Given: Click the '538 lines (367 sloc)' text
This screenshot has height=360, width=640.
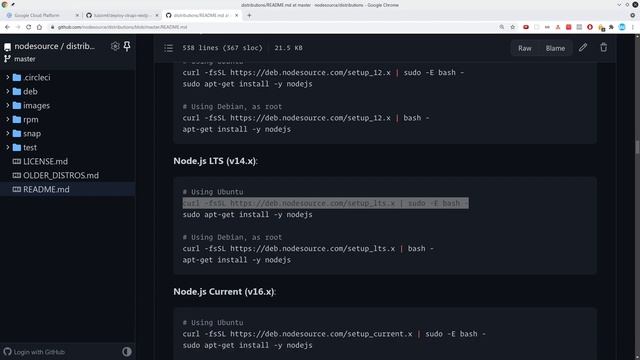Looking at the screenshot, I should [x=222, y=48].
